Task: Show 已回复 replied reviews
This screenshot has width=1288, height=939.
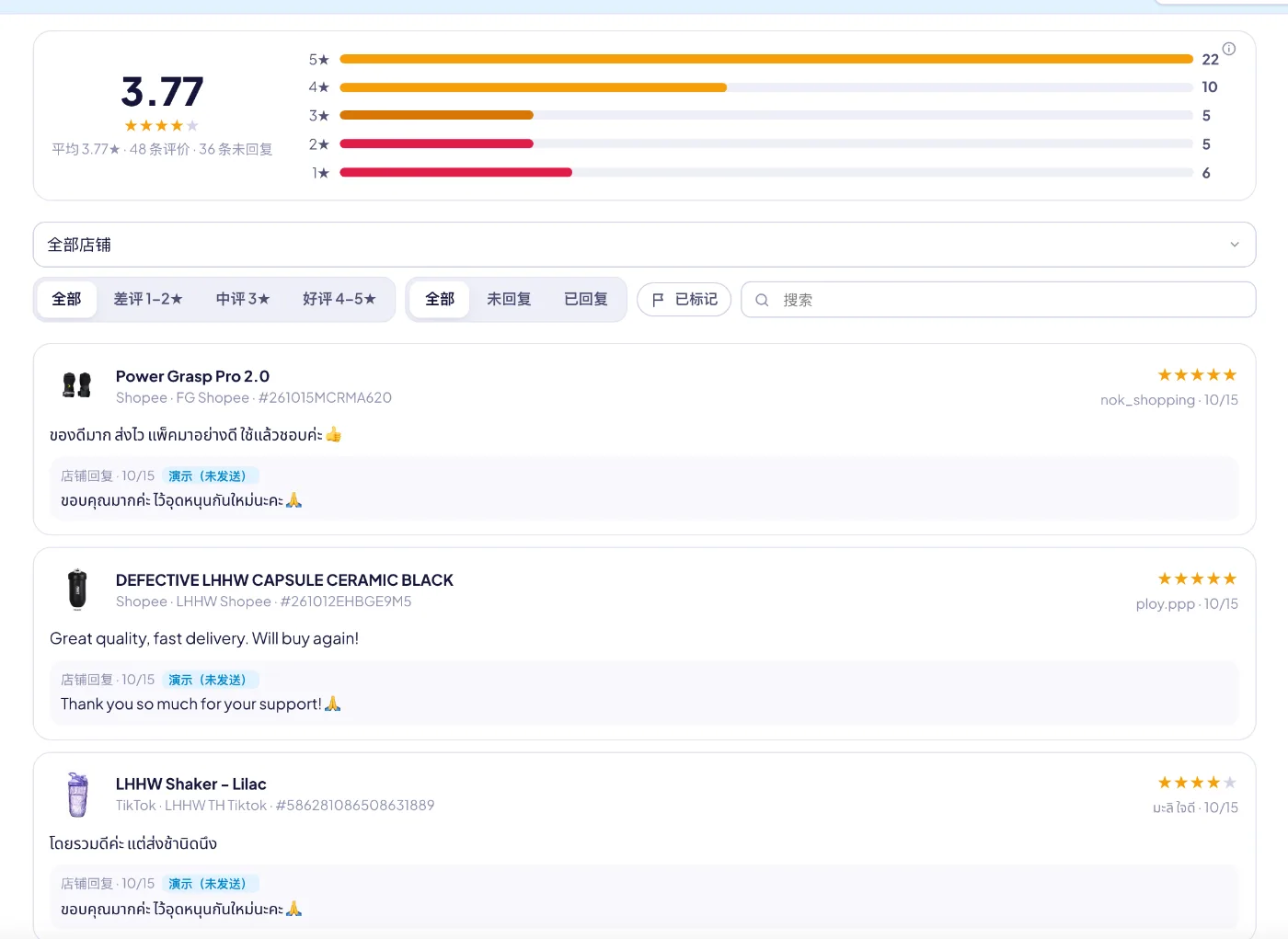Action: 586,299
